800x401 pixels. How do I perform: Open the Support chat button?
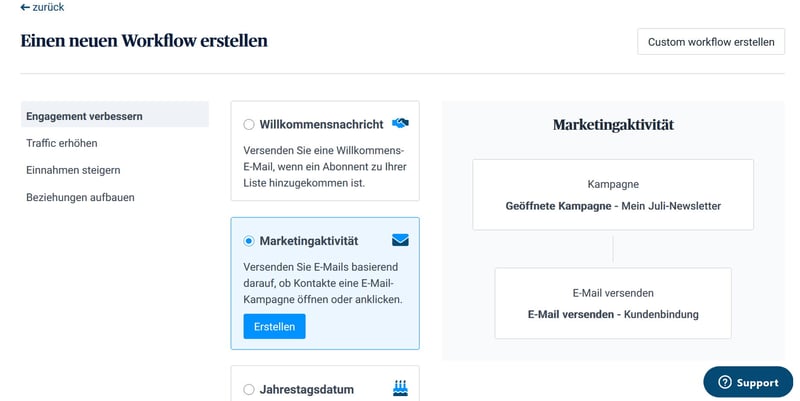click(x=748, y=382)
